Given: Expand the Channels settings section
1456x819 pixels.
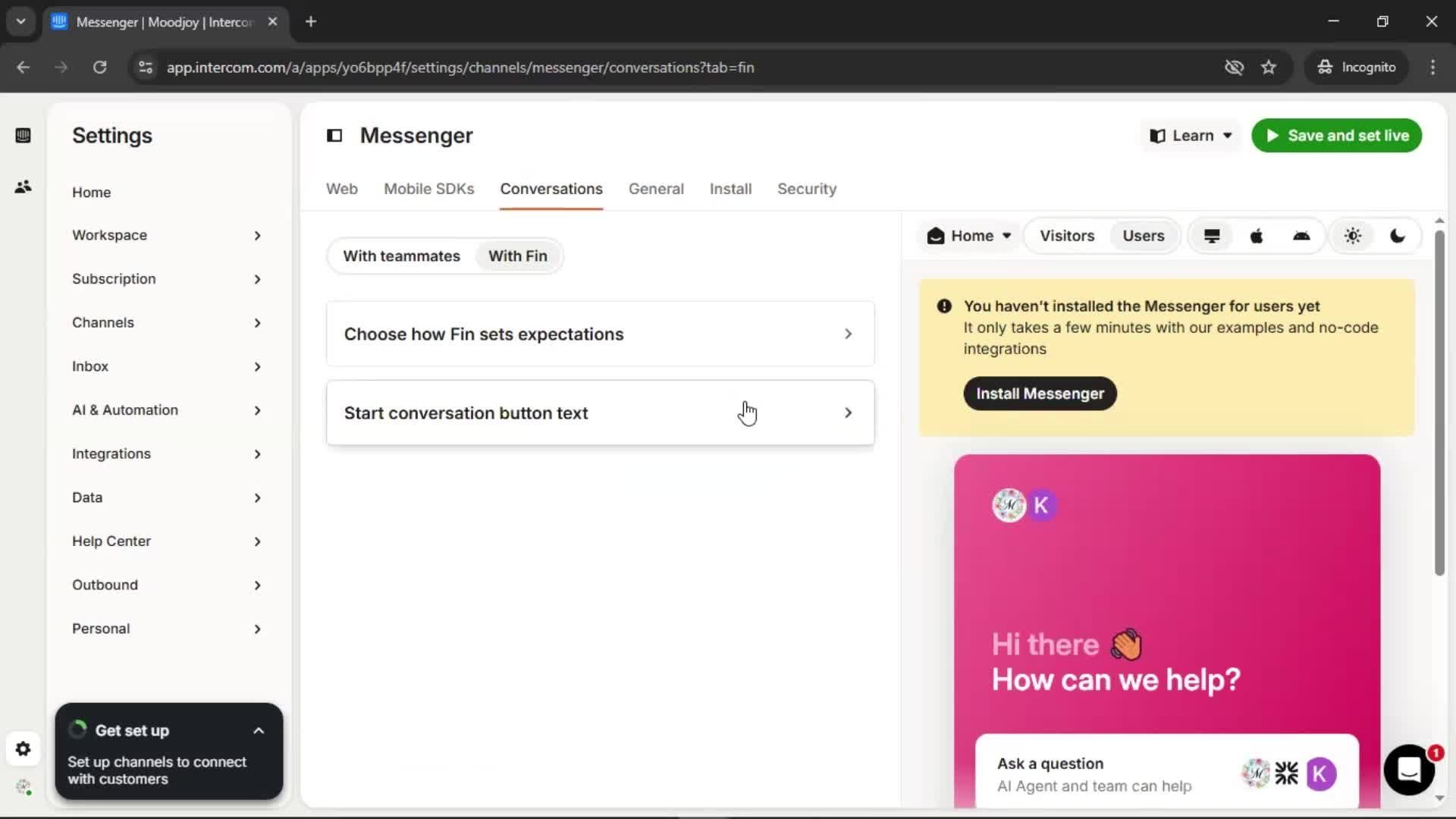Looking at the screenshot, I should pos(168,323).
